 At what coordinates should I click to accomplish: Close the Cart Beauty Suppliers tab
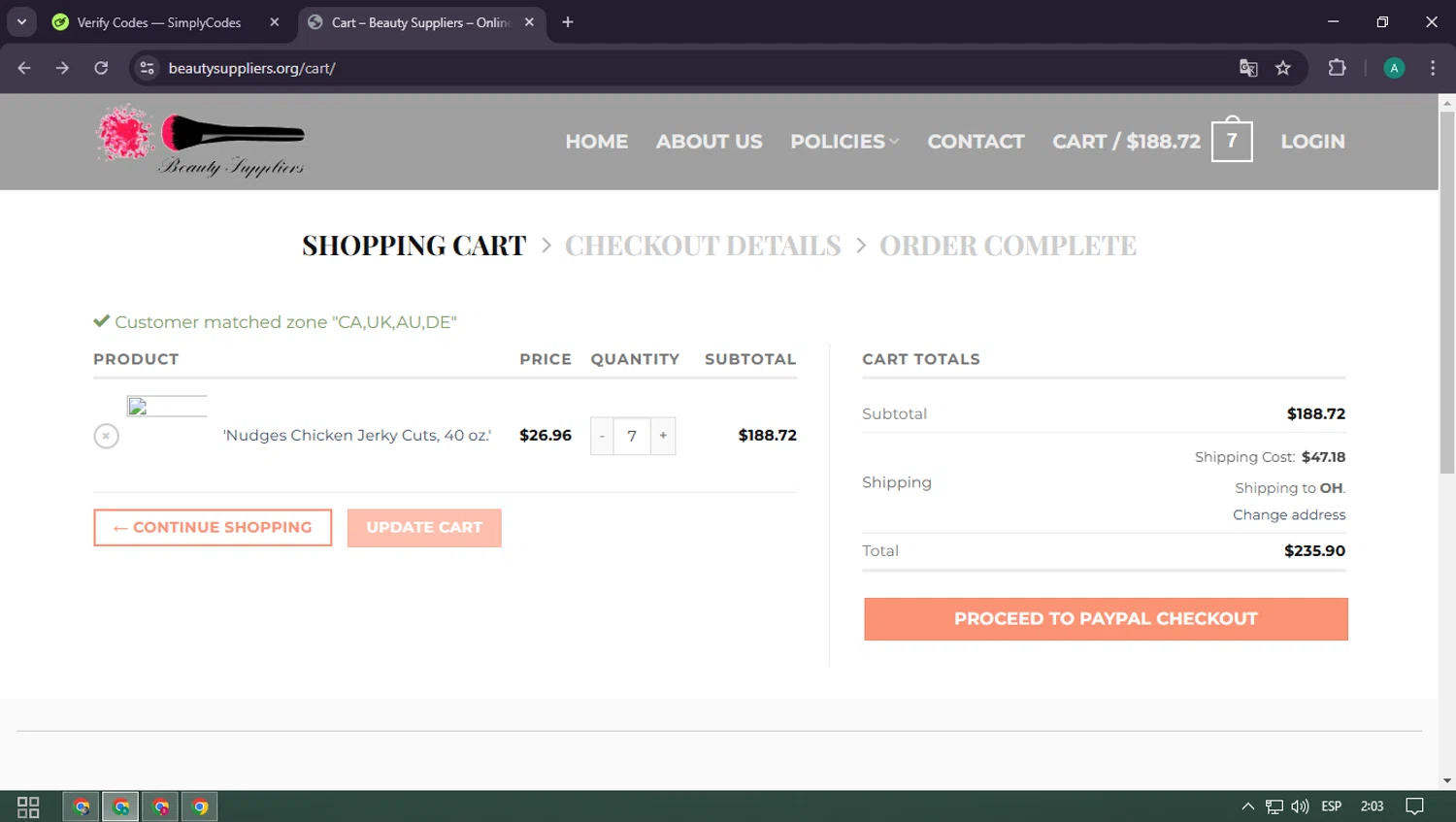coord(529,22)
